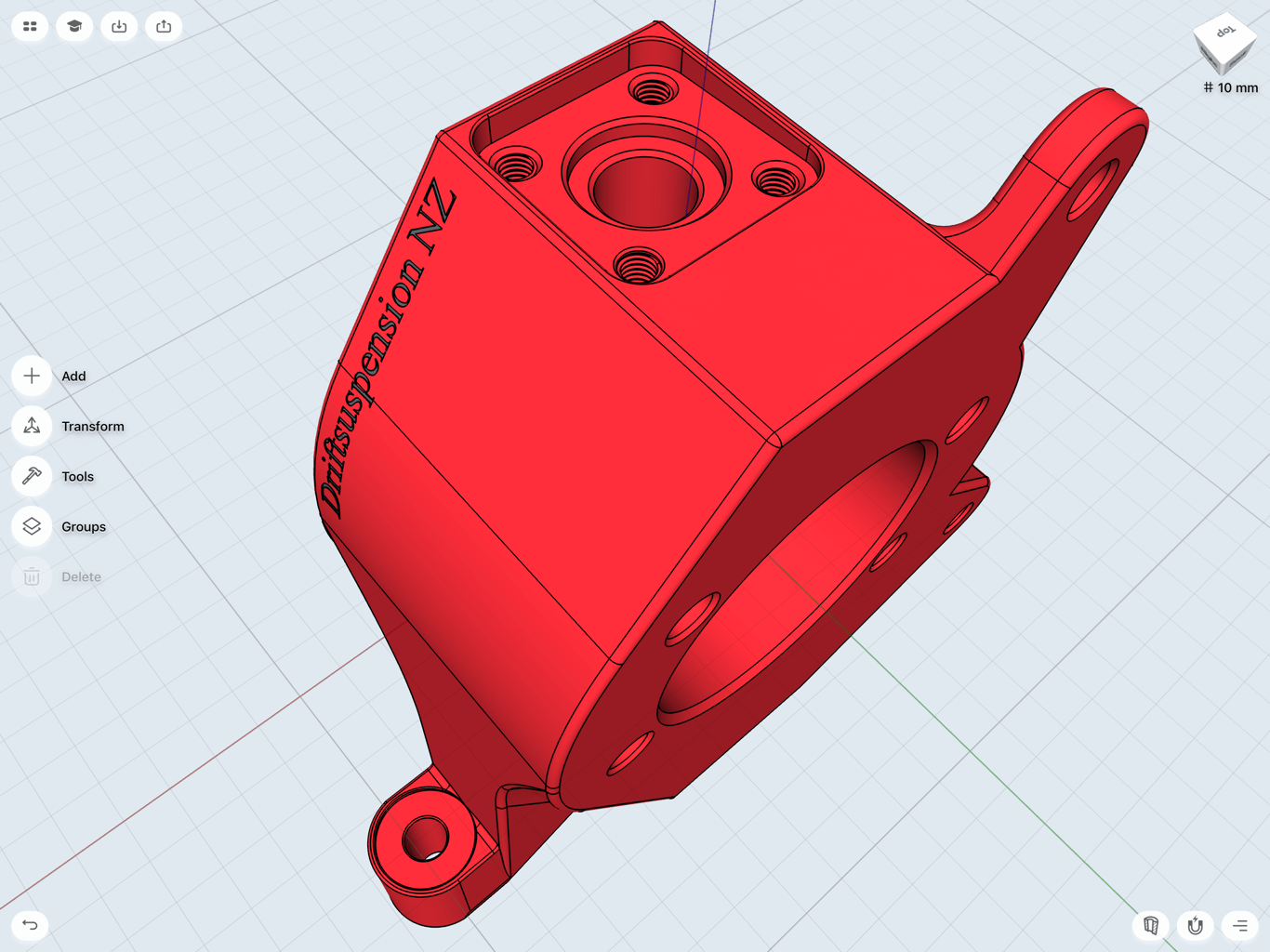Viewport: 1270px width, 952px height.
Task: Click the Groups layers icon
Action: [32, 526]
